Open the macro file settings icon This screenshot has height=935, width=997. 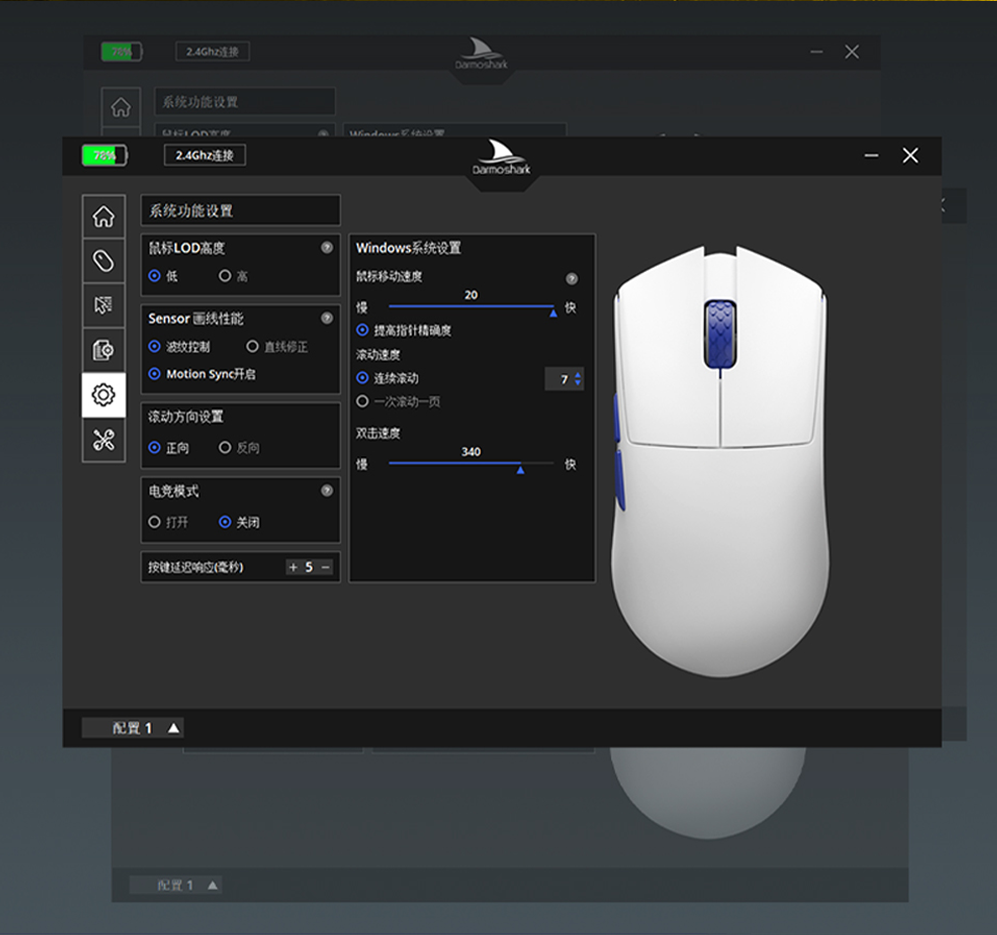[x=103, y=350]
